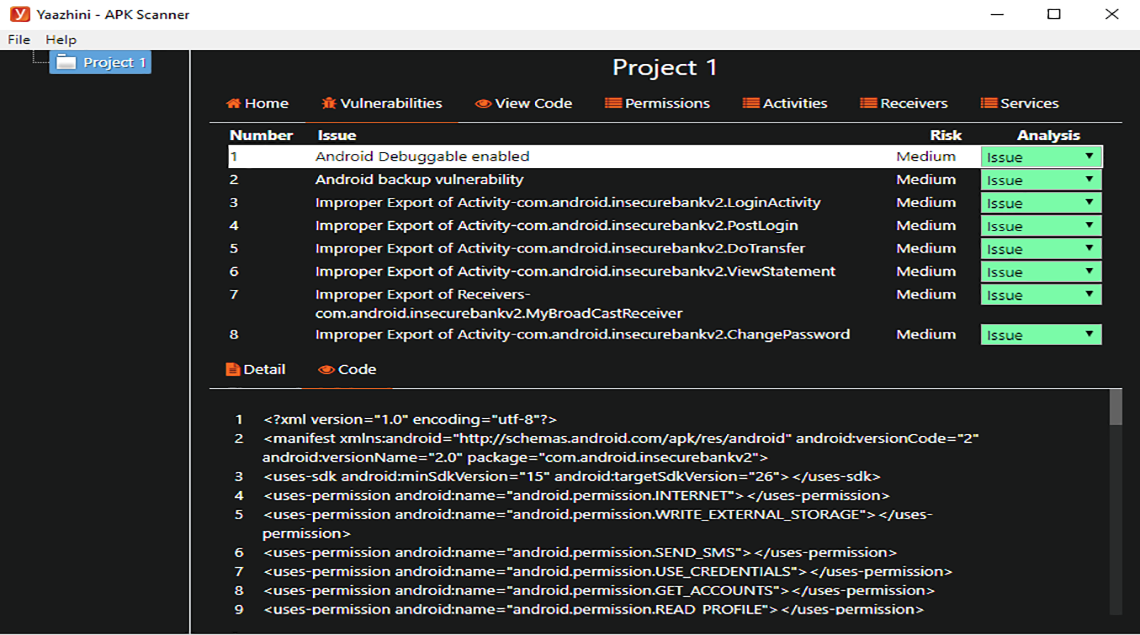Image resolution: width=1140 pixels, height=635 pixels.
Task: Click the READ_PROFILE permission code line
Action: (x=593, y=609)
